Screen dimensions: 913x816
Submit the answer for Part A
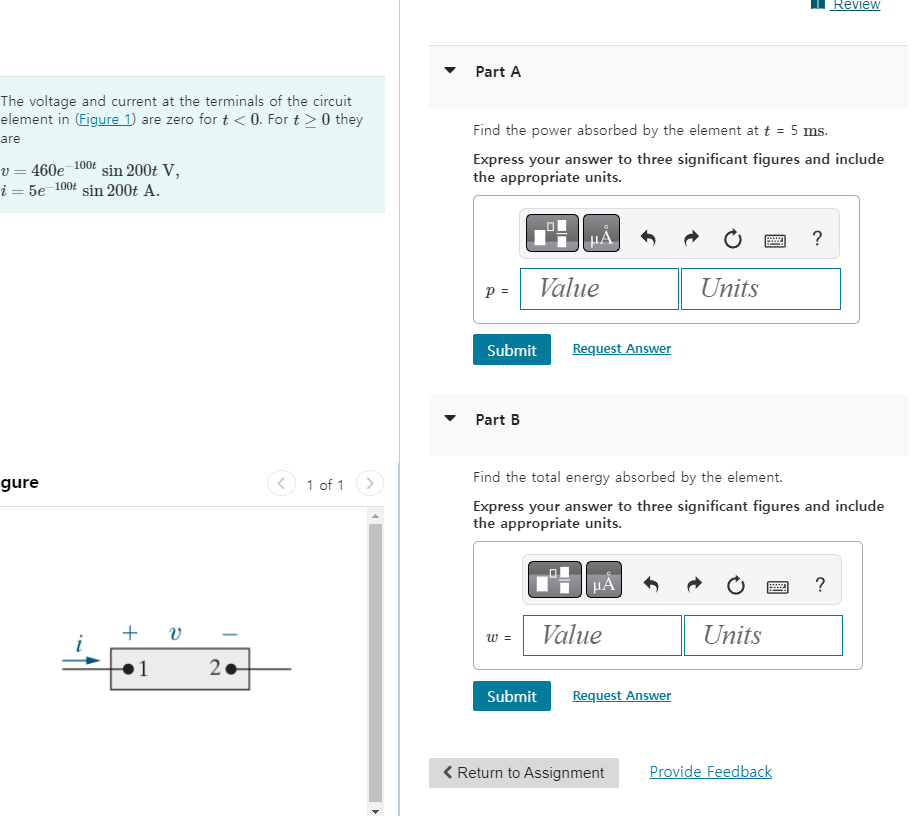click(x=511, y=349)
